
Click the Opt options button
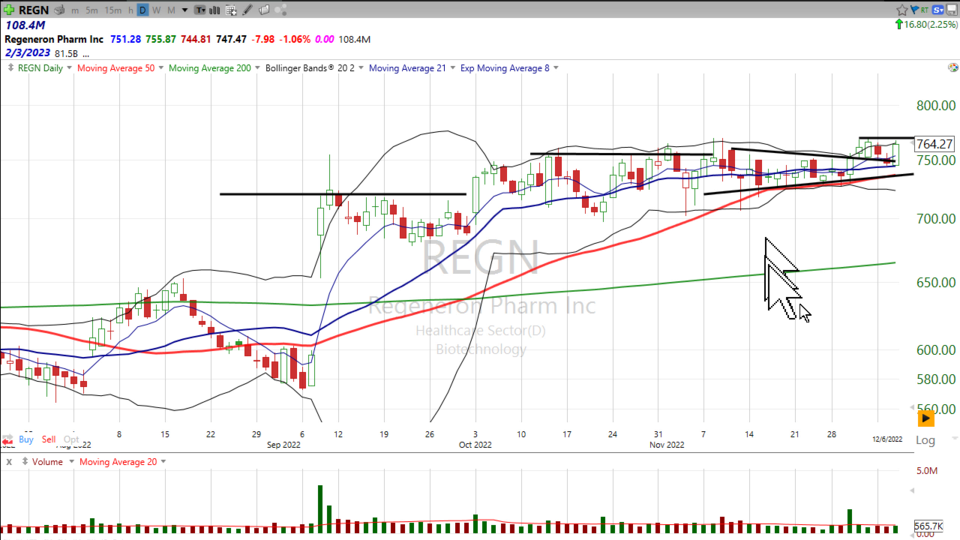tap(71, 440)
